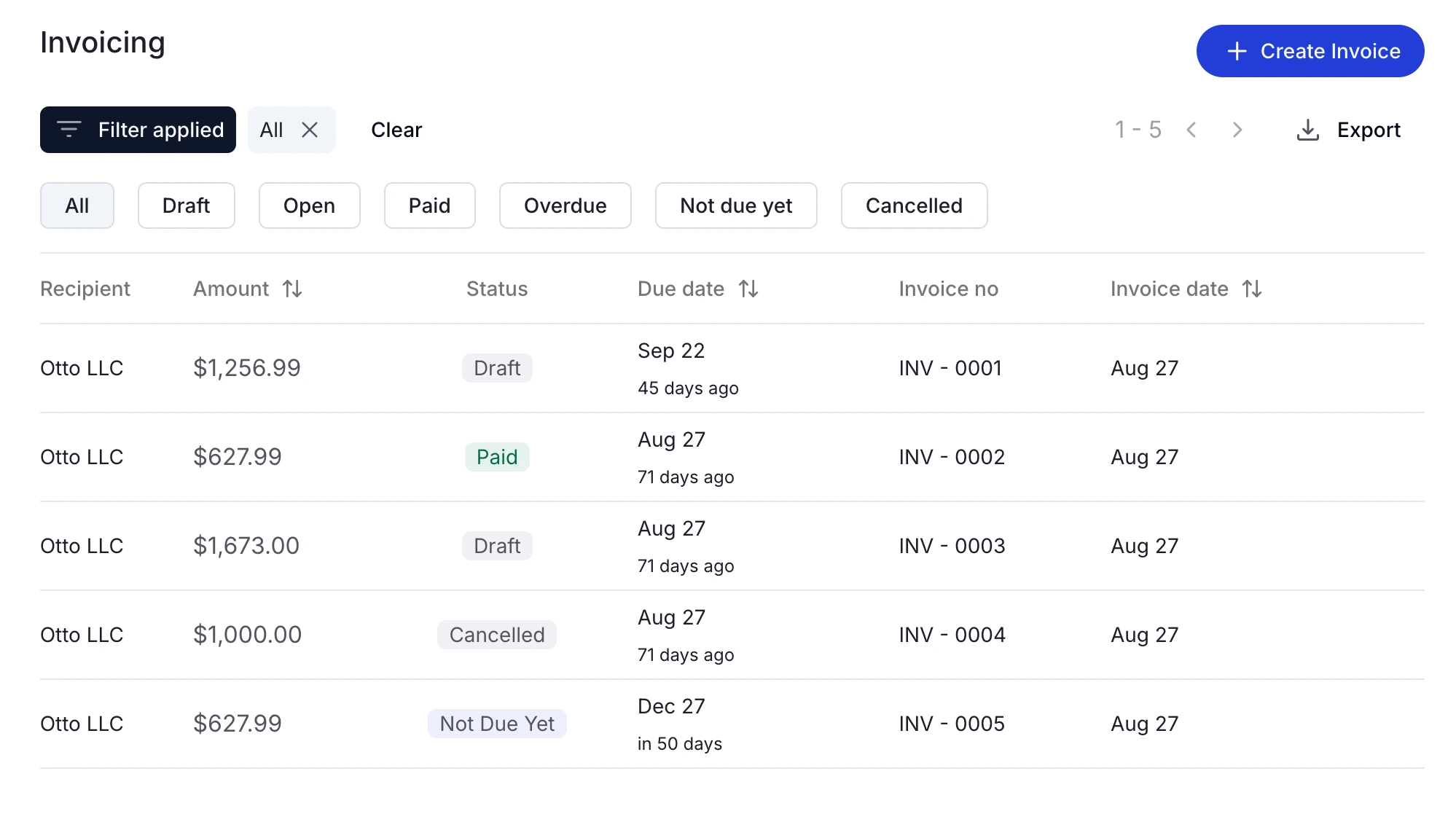Remove the All filter tag
Screen dimensions: 1456x822
[x=310, y=129]
